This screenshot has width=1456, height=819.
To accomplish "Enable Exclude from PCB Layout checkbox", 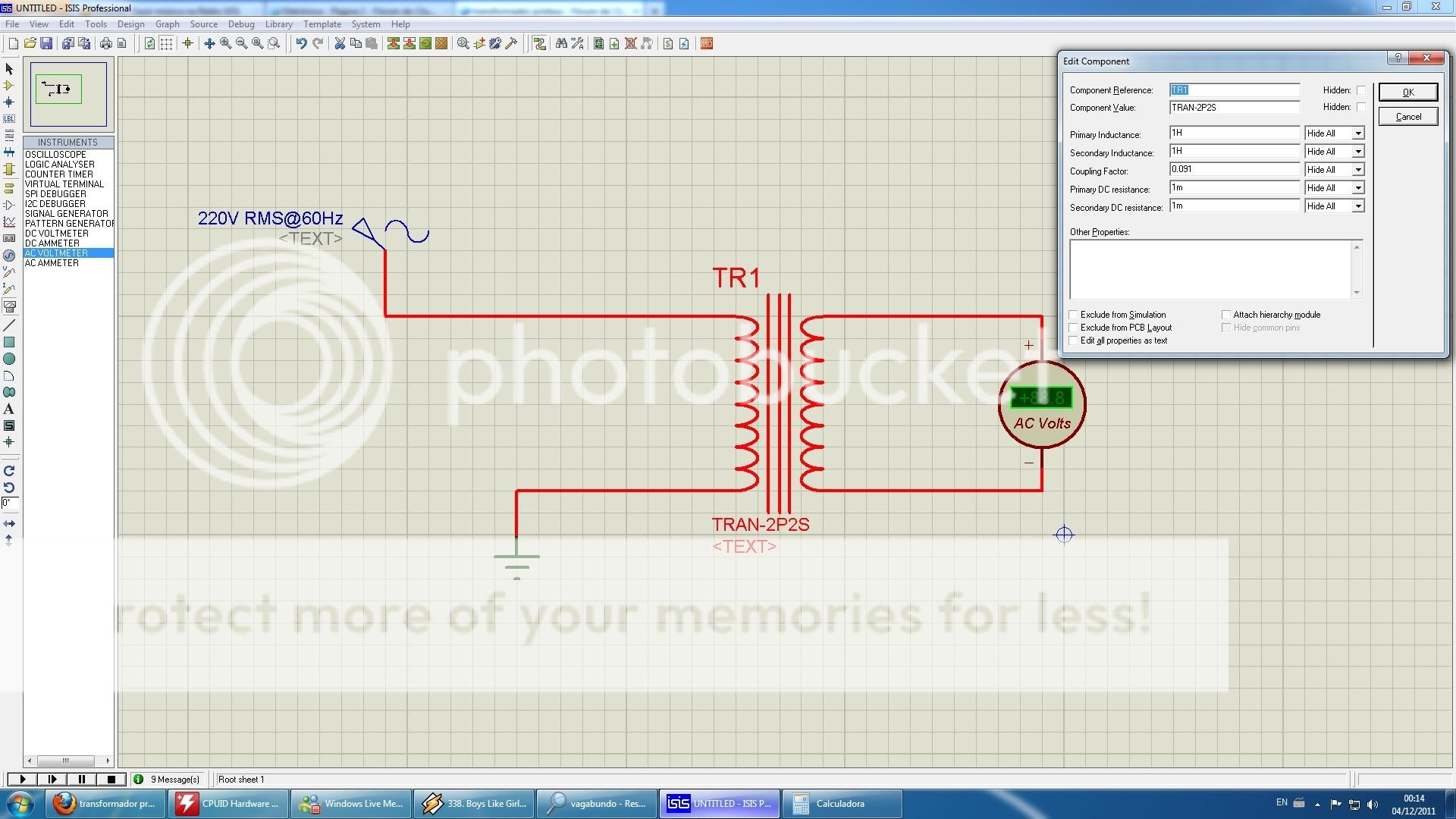I will point(1074,328).
